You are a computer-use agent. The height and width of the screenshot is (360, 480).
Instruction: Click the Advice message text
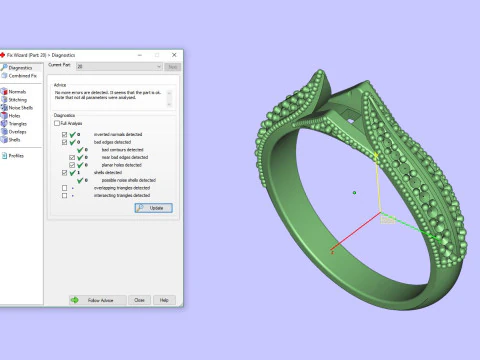[x=108, y=95]
